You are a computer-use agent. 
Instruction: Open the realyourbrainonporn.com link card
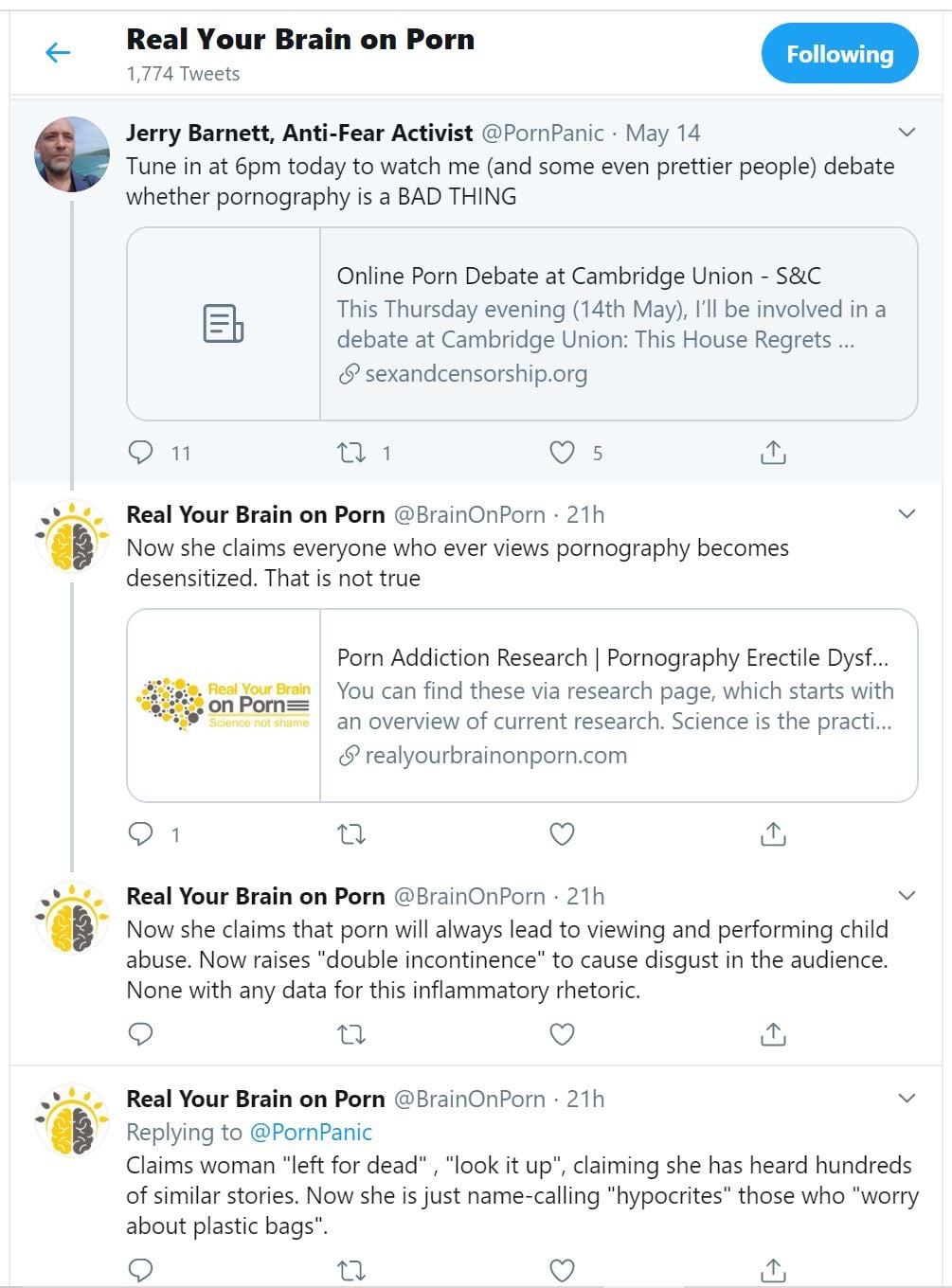tap(522, 705)
